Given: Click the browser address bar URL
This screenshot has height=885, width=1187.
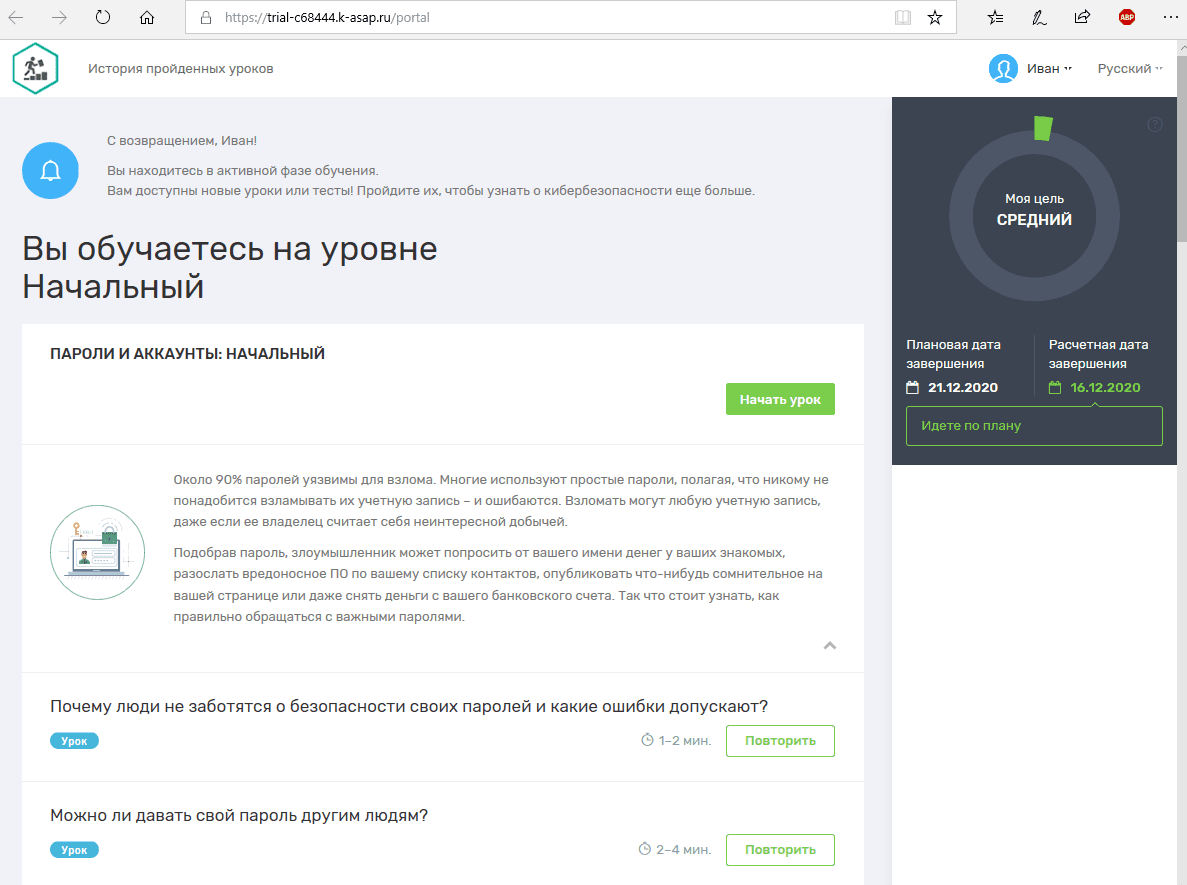Looking at the screenshot, I should pos(327,17).
